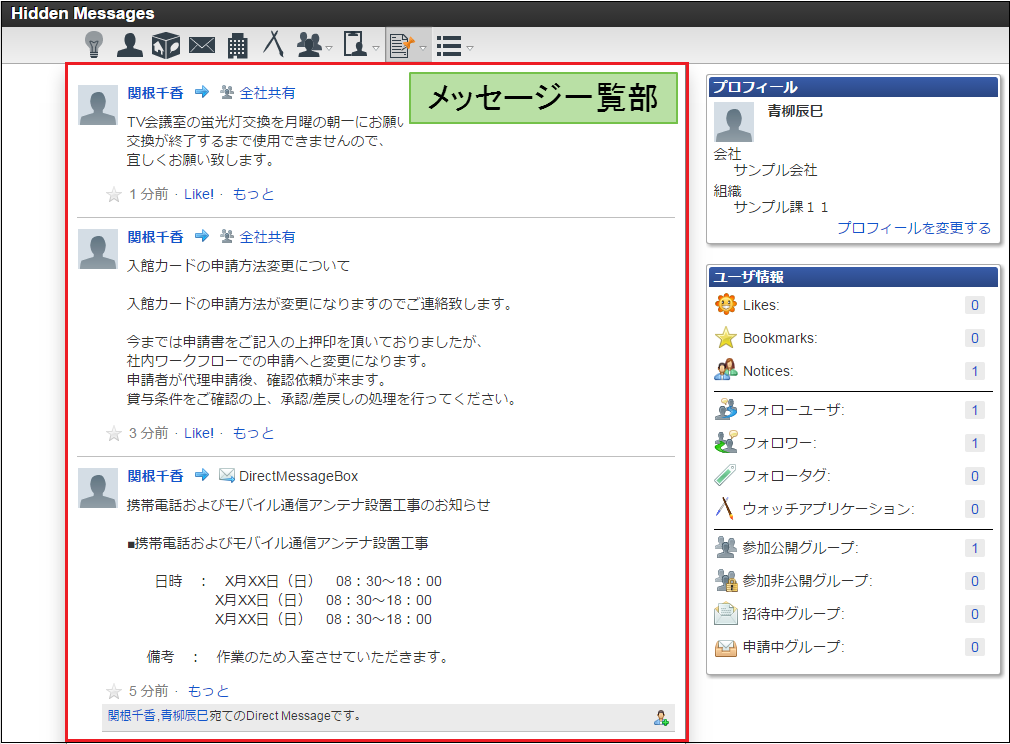The height and width of the screenshot is (744, 1010).
Task: Open the envelope mail icon in the toolbar
Action: (x=202, y=45)
